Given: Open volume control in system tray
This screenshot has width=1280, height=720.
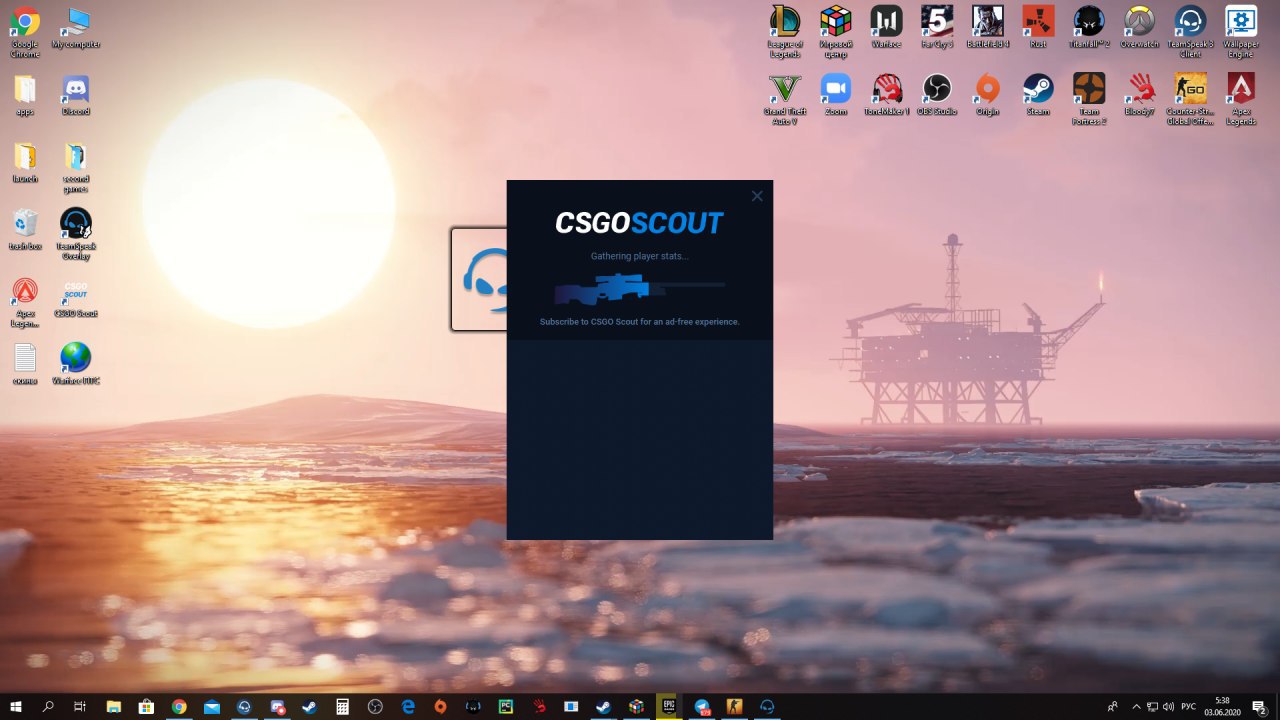Looking at the screenshot, I should (x=1168, y=706).
